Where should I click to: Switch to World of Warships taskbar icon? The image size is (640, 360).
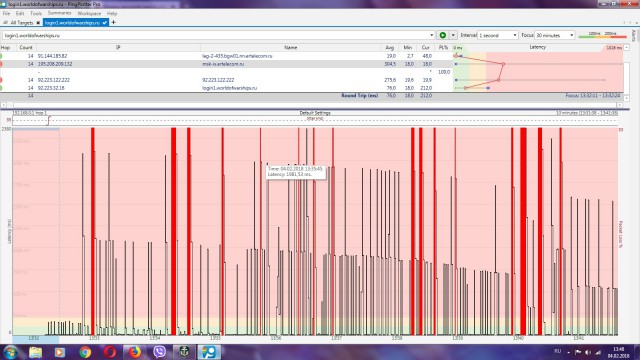pos(184,352)
